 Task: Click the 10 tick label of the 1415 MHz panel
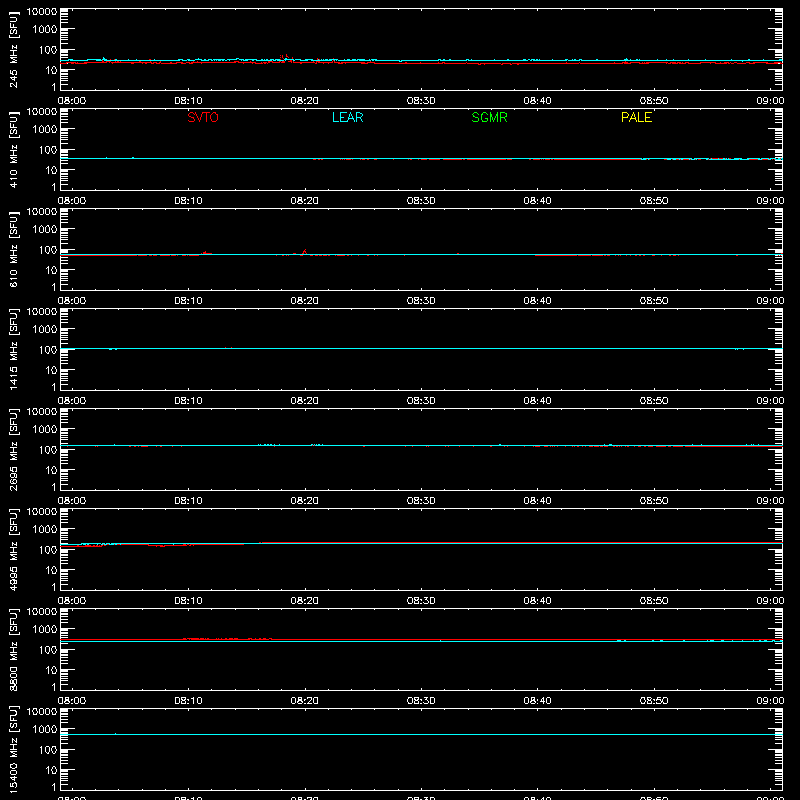pos(51,370)
